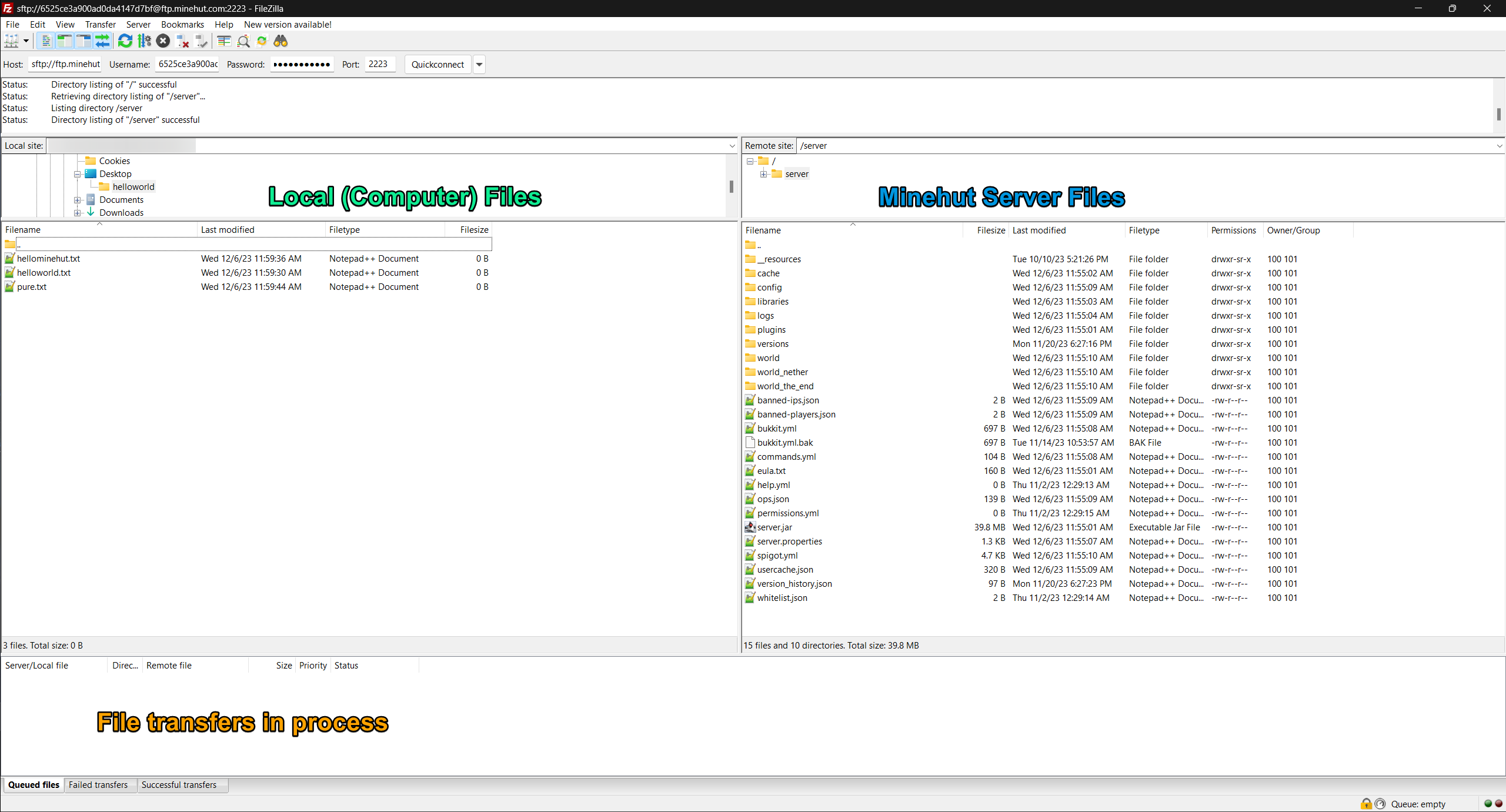Screen dimensions: 1506x812
Task: Collapse the remote root folder
Action: click(750, 162)
